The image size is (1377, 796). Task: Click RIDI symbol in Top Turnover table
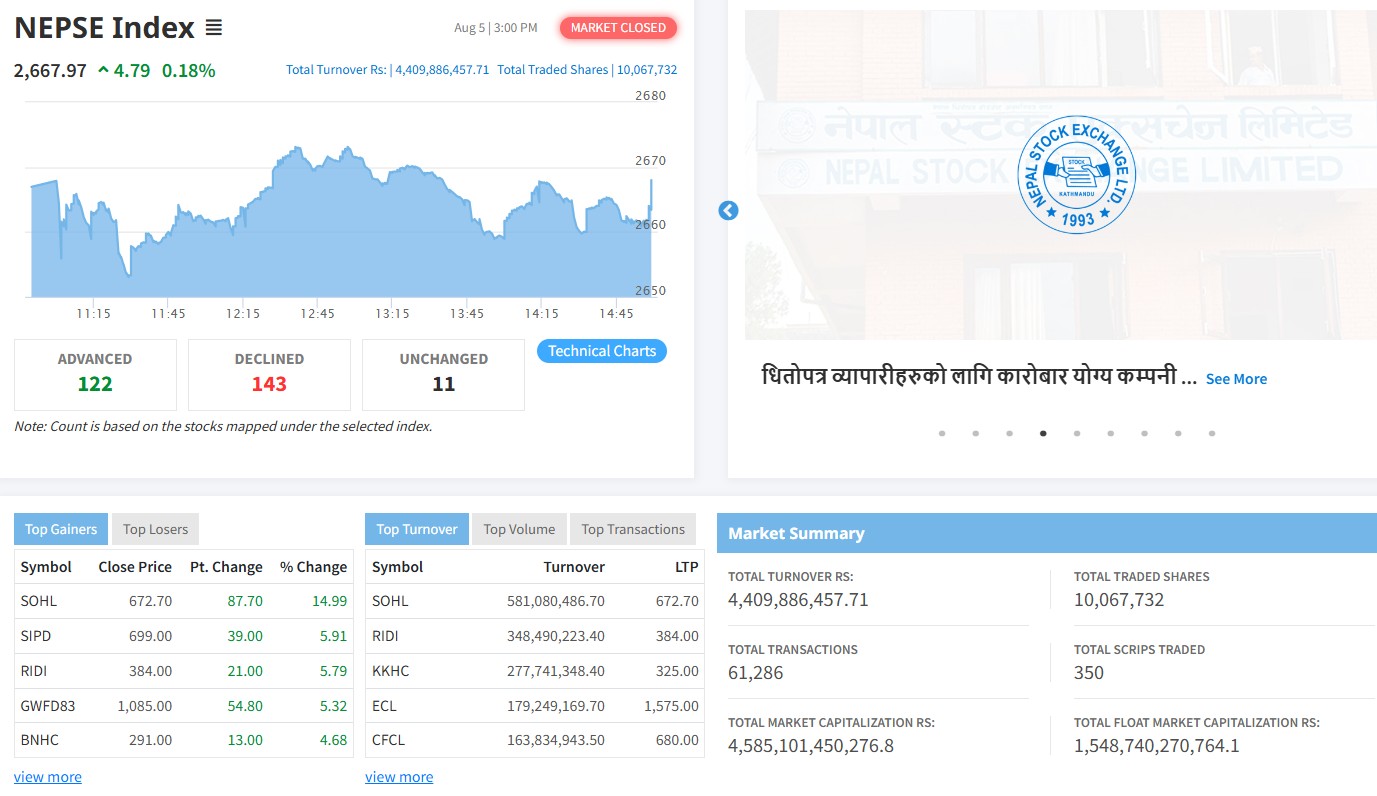coord(386,636)
